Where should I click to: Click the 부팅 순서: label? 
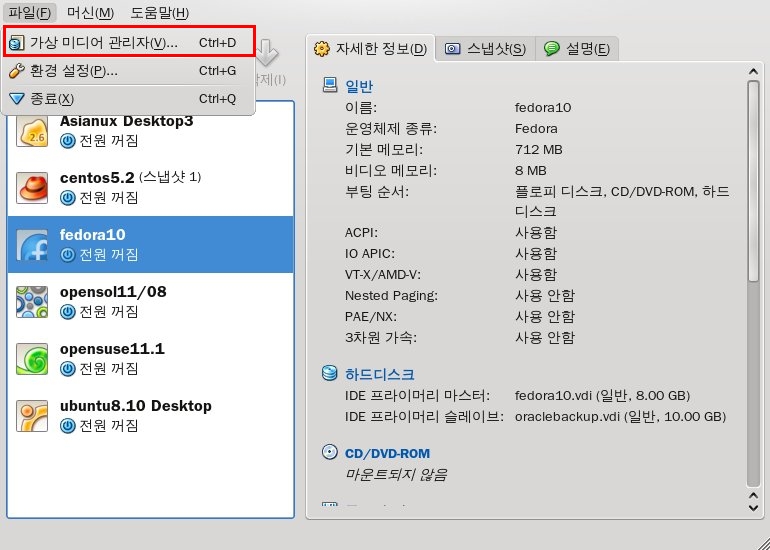pyautogui.click(x=377, y=192)
